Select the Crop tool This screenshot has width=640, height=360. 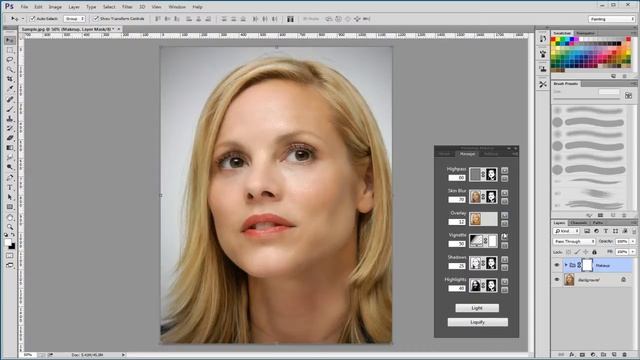[x=10, y=79]
